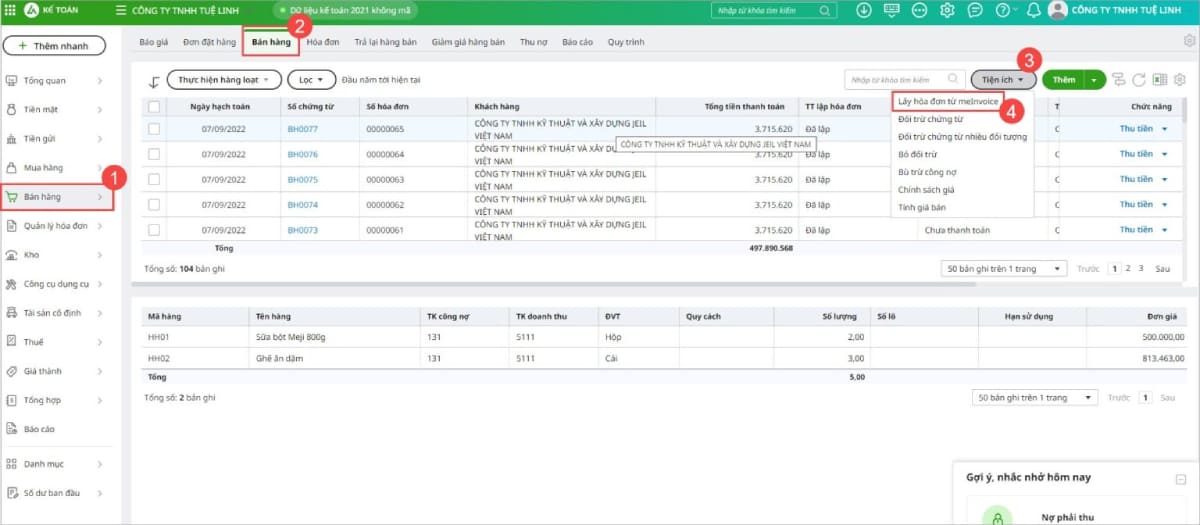Screen dimensions: 1200x525
Task: Collapse the Gợi ý, nhắc nhở hôm nay panel
Action: click(1181, 480)
